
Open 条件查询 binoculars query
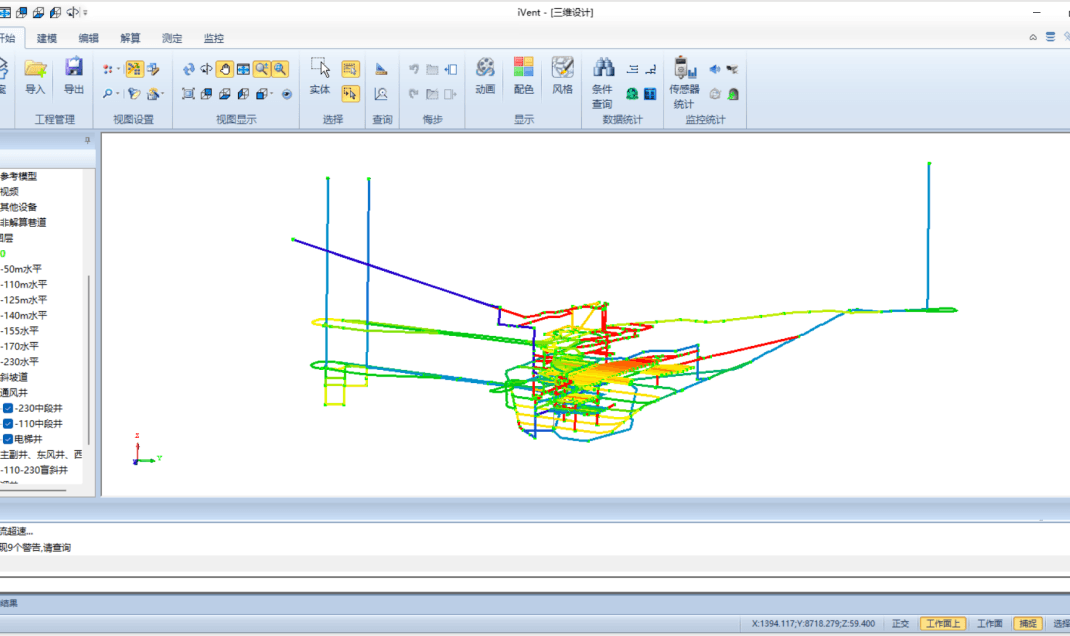pos(602,83)
